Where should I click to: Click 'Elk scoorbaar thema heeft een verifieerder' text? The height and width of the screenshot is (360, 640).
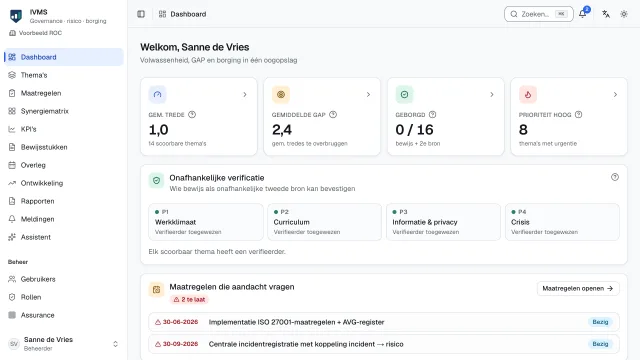click(217, 251)
